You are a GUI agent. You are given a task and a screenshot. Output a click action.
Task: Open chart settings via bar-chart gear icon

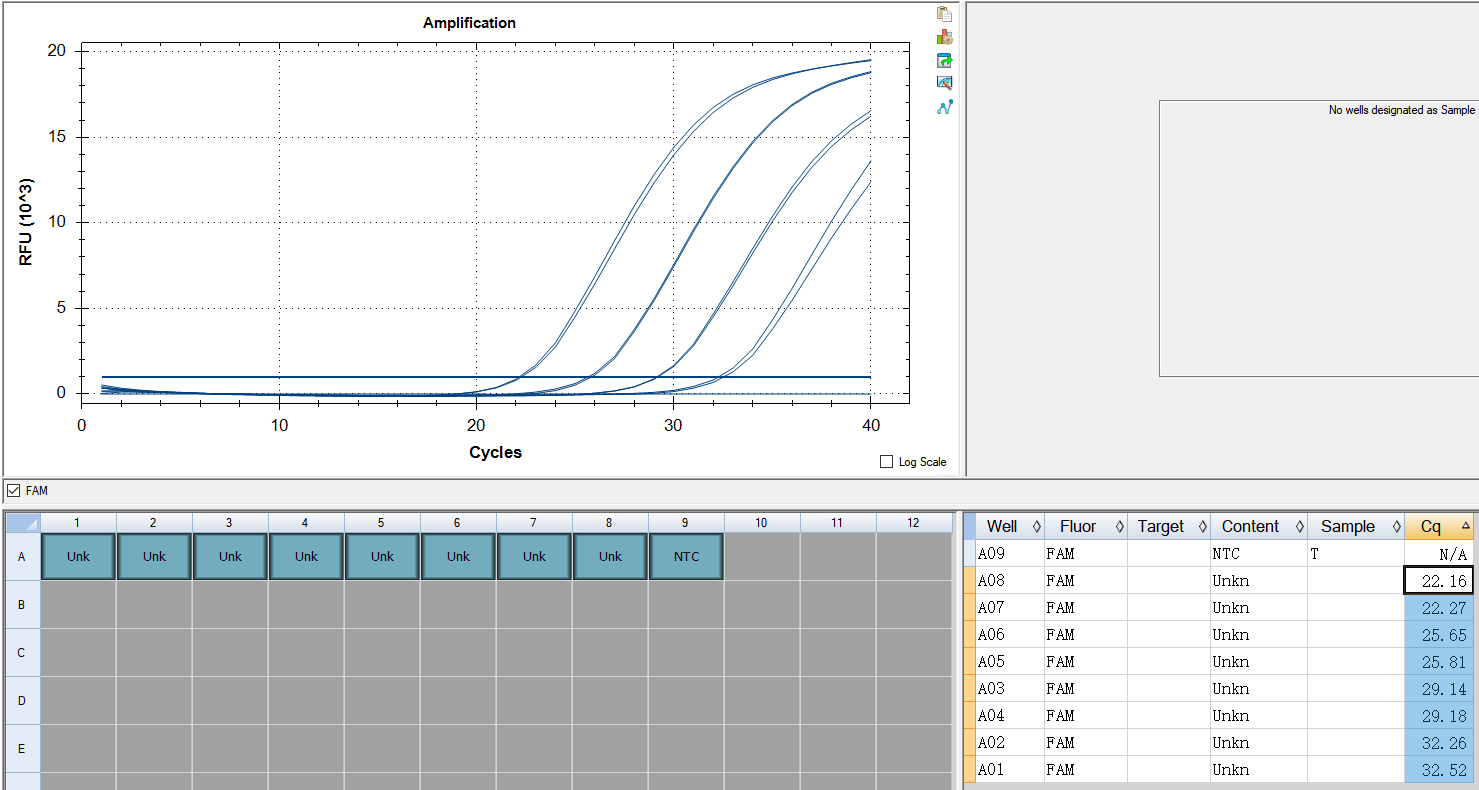pyautogui.click(x=944, y=37)
